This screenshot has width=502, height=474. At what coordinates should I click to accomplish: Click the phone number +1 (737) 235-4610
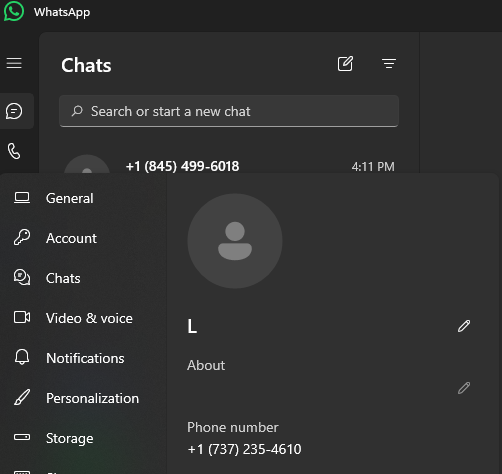pos(244,449)
